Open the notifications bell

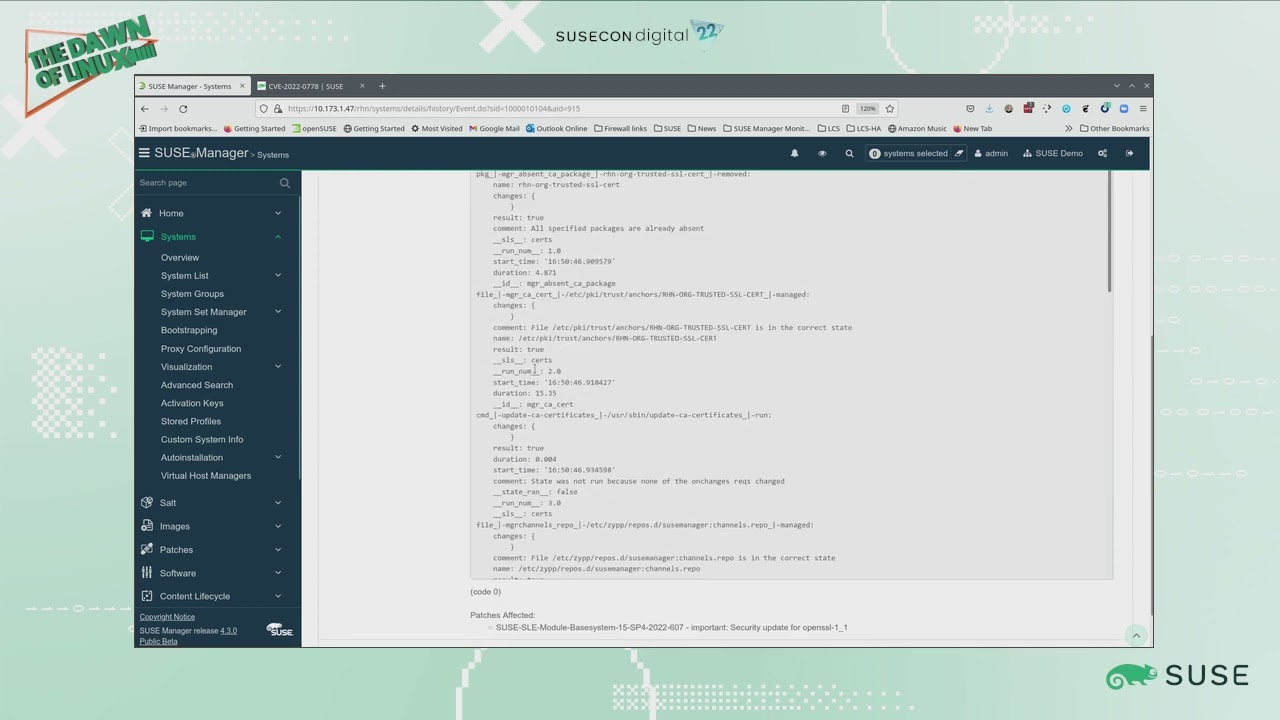coord(795,153)
